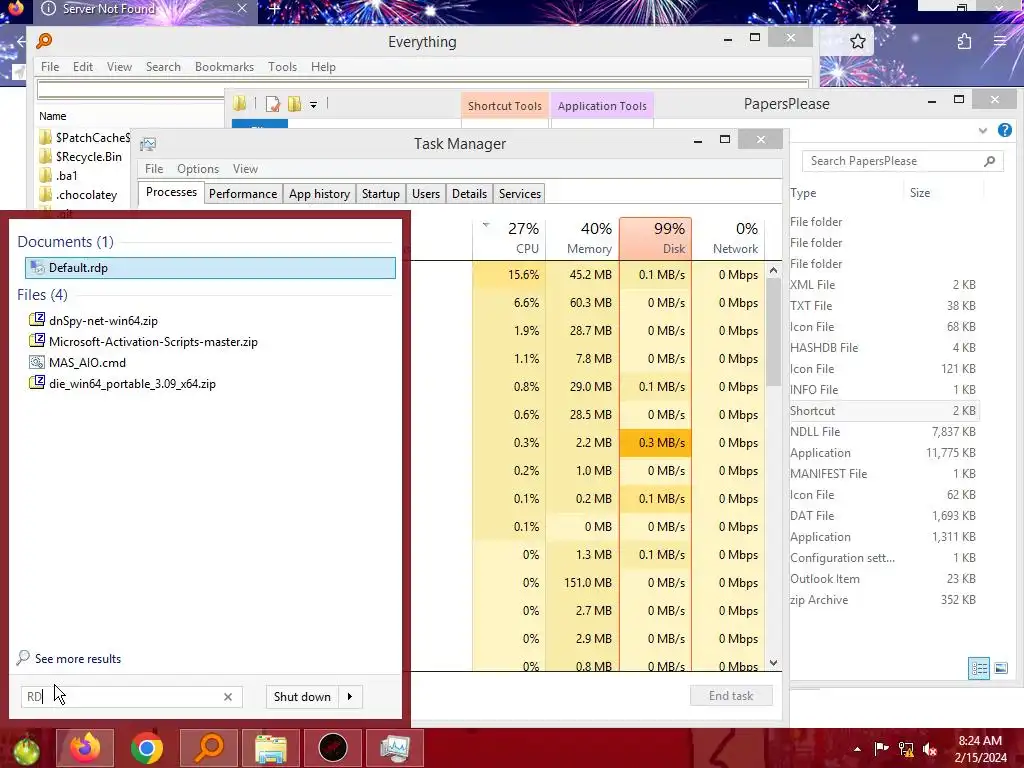
Task: Open Task Manager File menu
Action: (x=154, y=168)
